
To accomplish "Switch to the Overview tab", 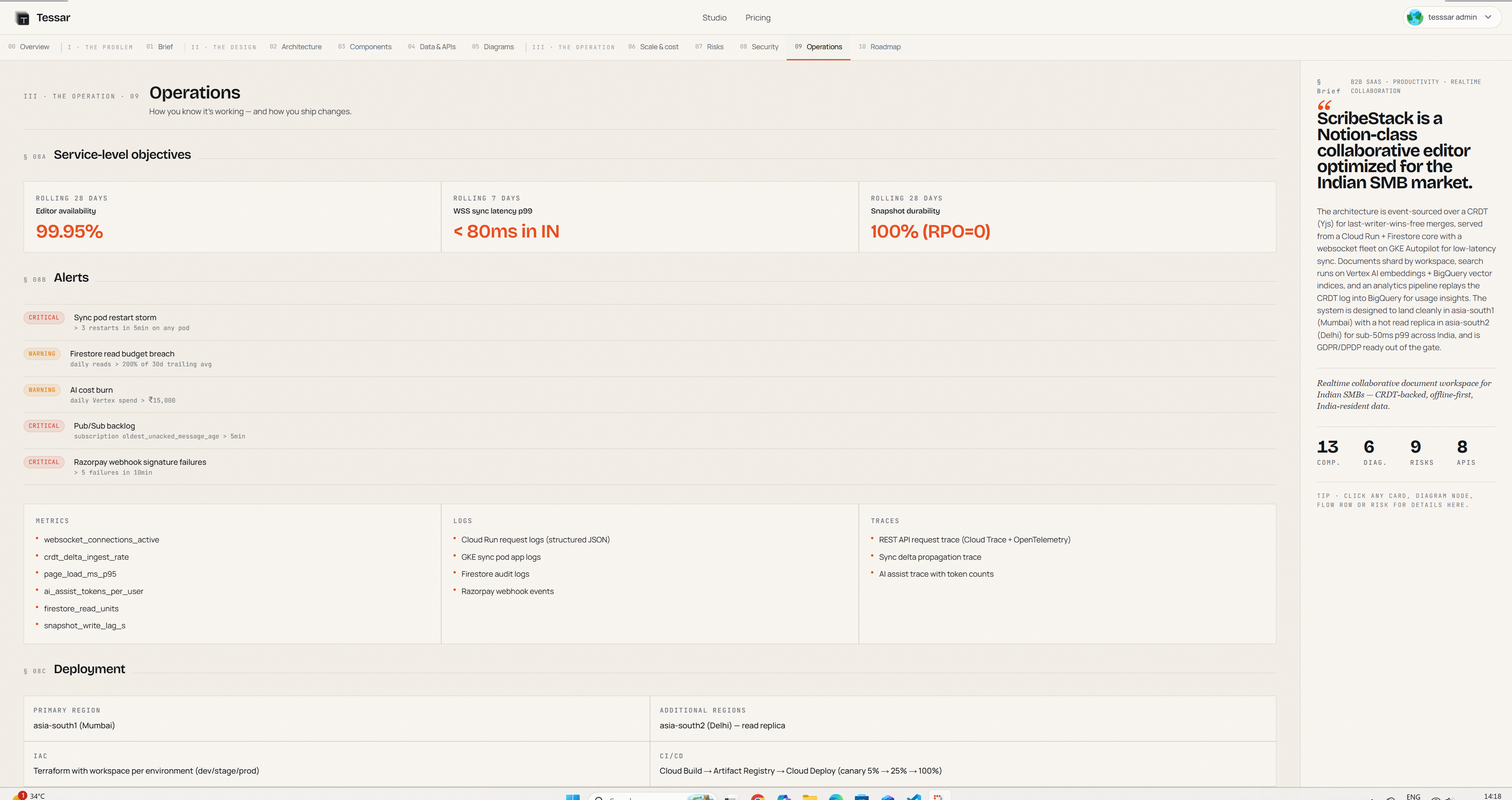I will tap(29, 47).
